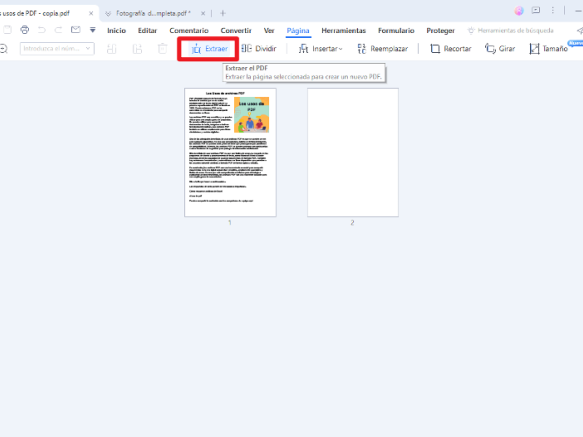Image resolution: width=583 pixels, height=437 pixels.
Task: Click the first greyed page layout icon
Action: (112, 49)
